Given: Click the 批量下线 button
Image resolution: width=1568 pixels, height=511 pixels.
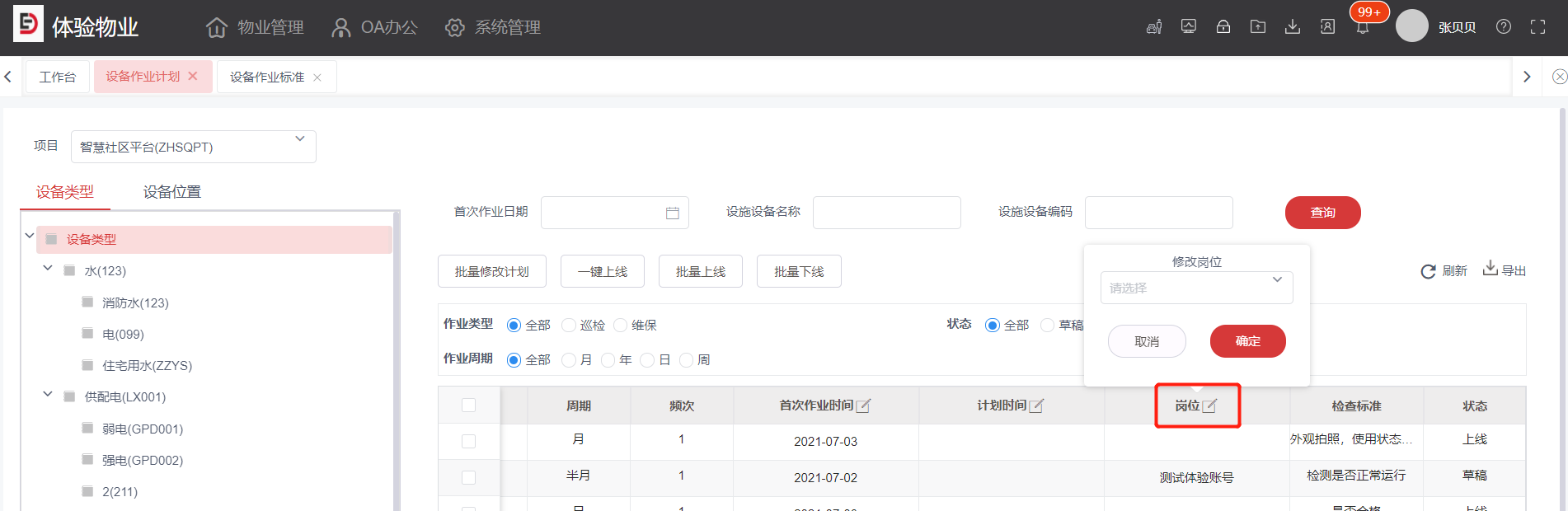Looking at the screenshot, I should coord(799,271).
